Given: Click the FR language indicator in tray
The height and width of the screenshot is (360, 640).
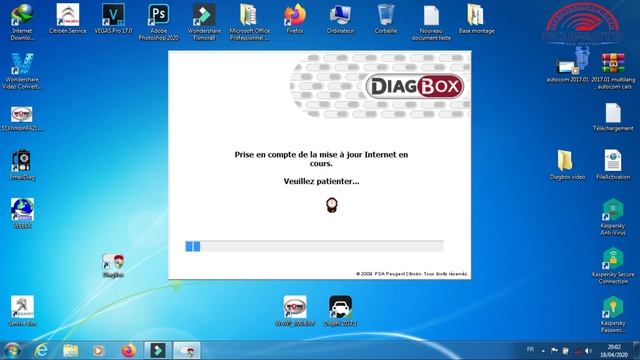Looking at the screenshot, I should 530,349.
